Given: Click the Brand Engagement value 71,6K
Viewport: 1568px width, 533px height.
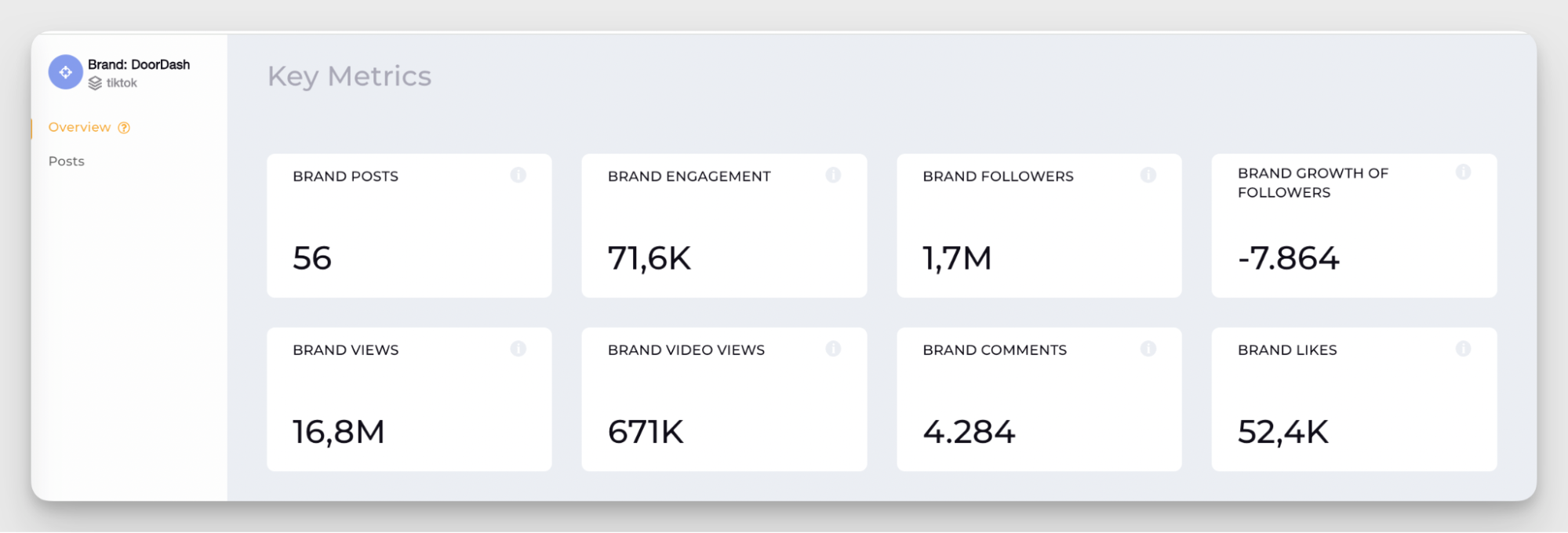Looking at the screenshot, I should click(649, 258).
